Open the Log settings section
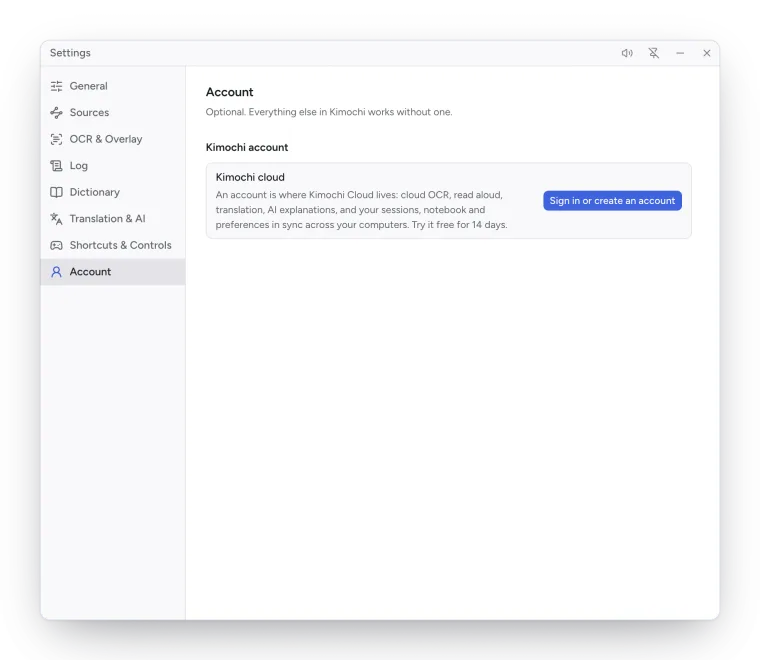This screenshot has width=760, height=660. coord(113,166)
